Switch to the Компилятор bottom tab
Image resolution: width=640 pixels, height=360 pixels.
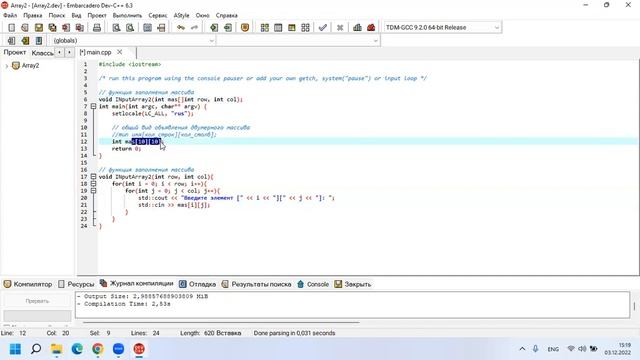pos(28,284)
